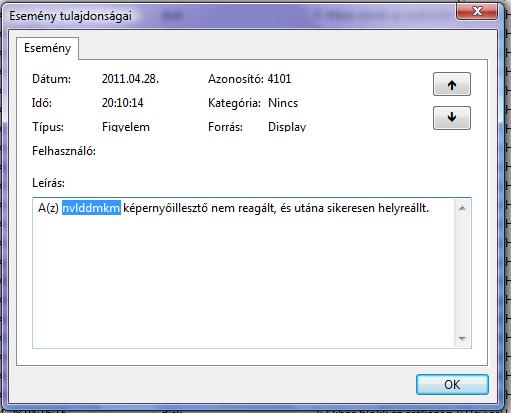Image resolution: width=511 pixels, height=413 pixels.
Task: Click the description scrollbar up arrow
Action: coord(462,208)
